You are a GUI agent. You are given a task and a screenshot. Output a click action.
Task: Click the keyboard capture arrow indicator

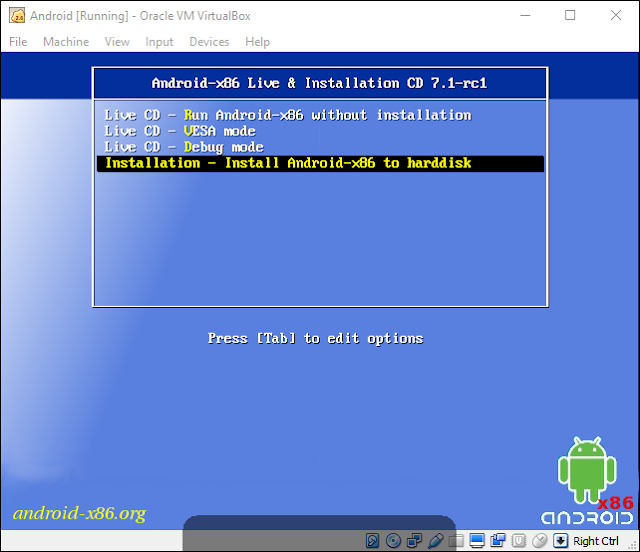pos(560,541)
